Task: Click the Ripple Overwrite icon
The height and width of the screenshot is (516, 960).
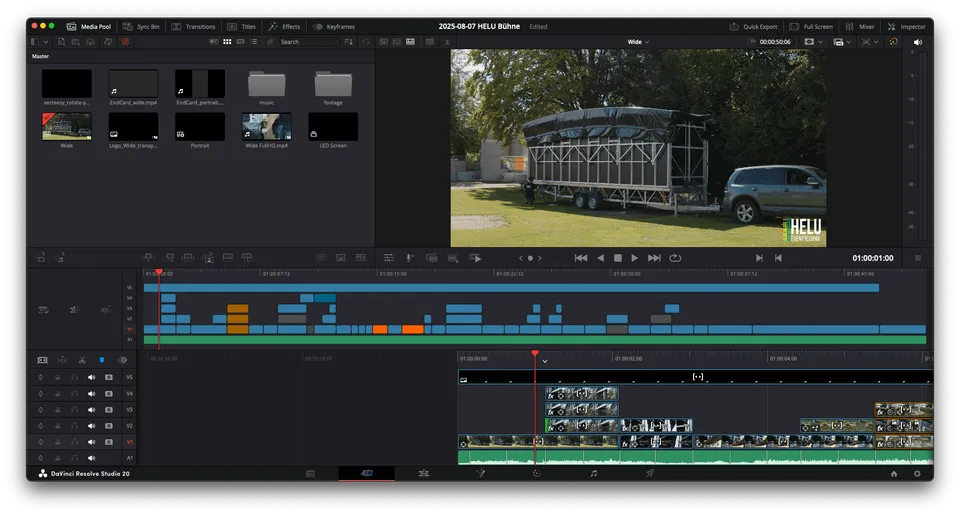Action: click(x=188, y=258)
